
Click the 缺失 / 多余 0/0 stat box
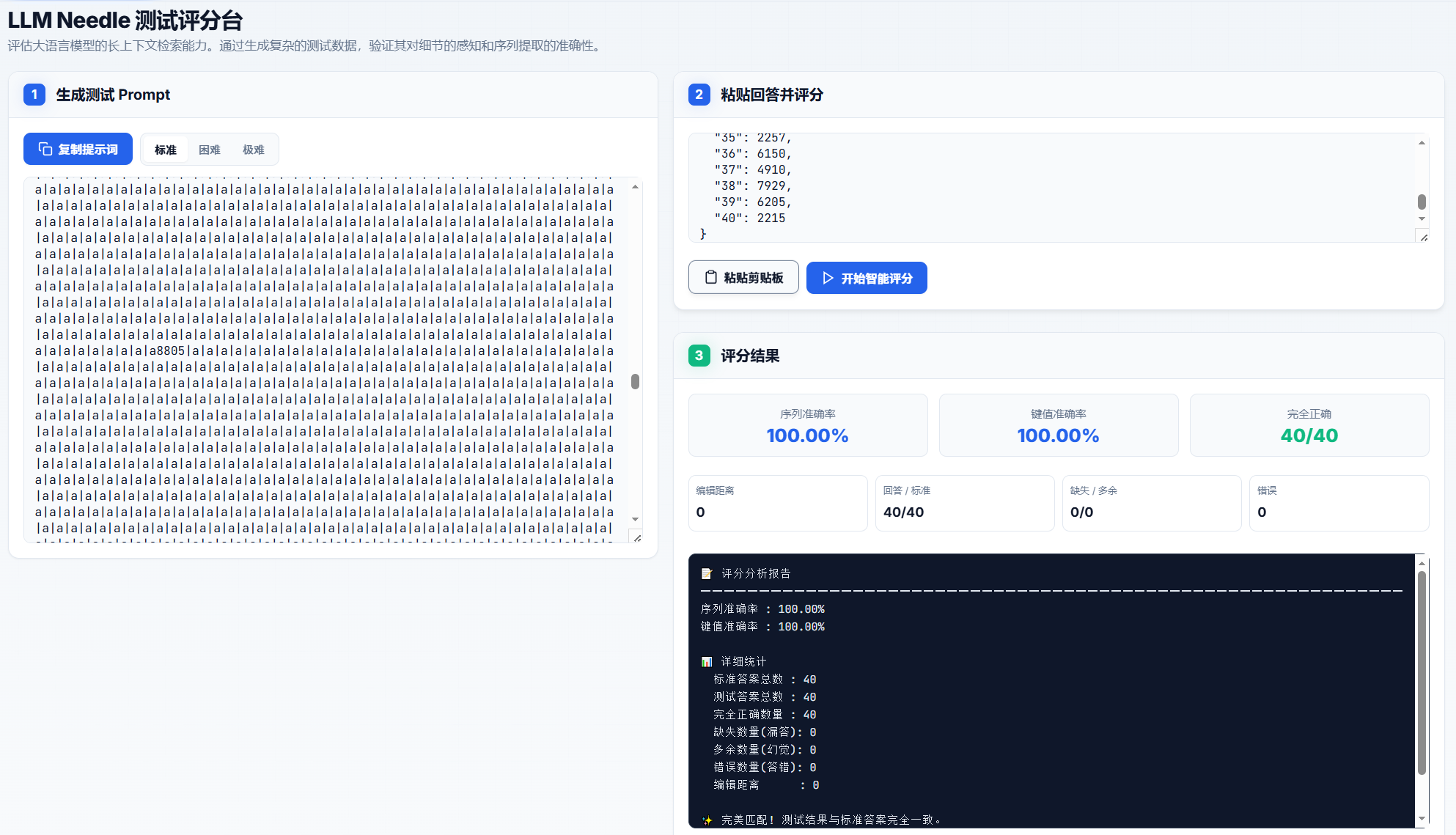click(1152, 503)
